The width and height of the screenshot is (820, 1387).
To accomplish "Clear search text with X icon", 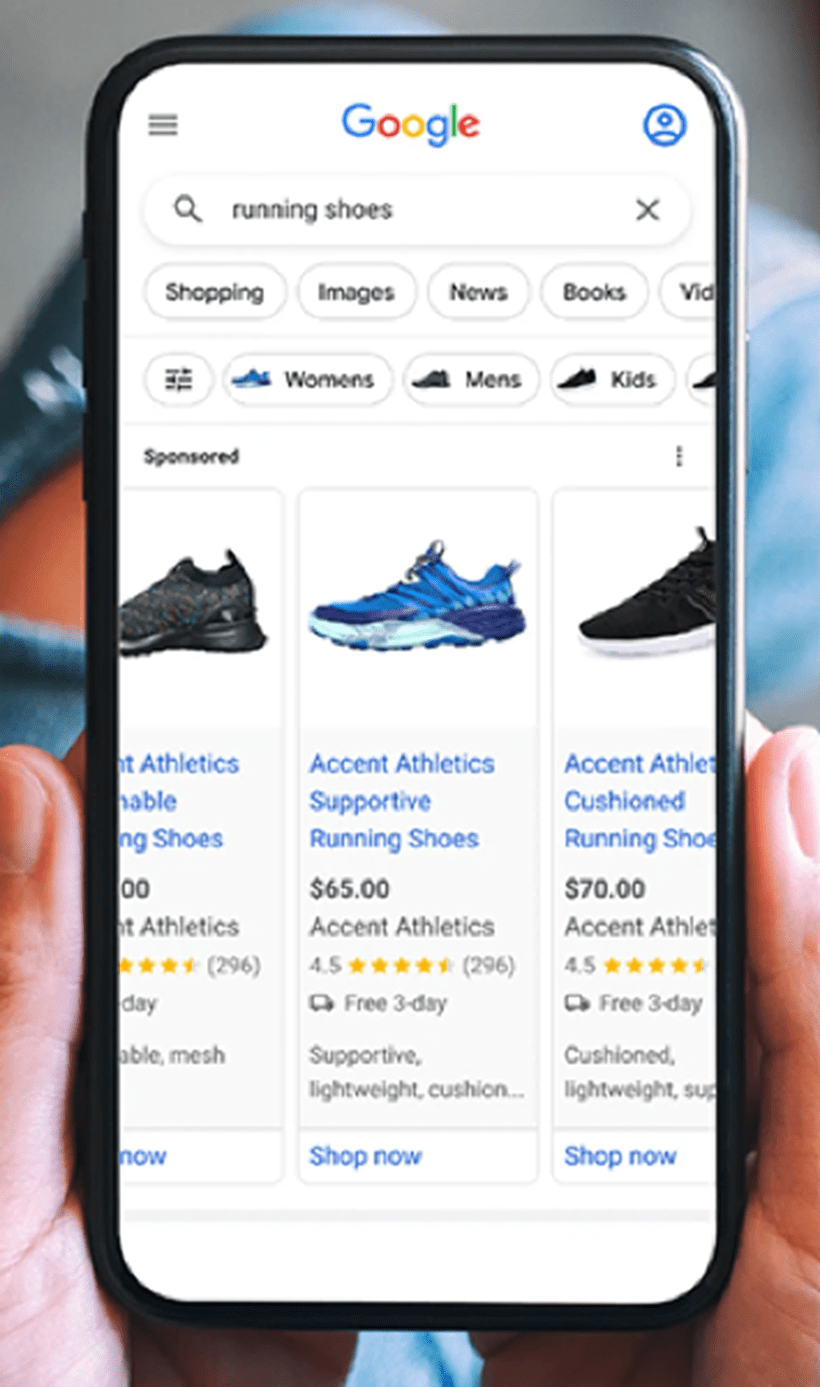I will (648, 209).
